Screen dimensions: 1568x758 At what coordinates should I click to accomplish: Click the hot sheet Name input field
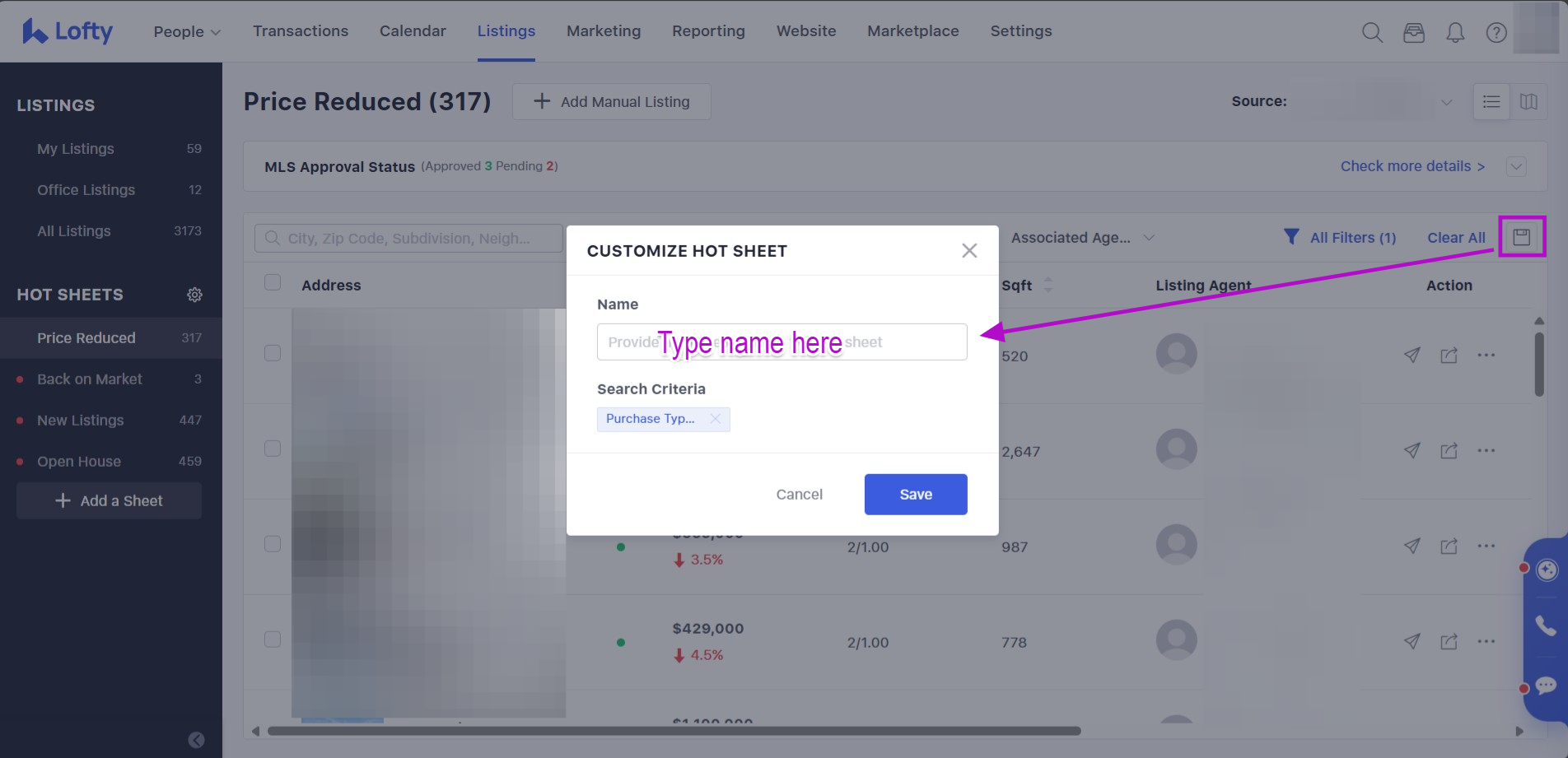781,342
